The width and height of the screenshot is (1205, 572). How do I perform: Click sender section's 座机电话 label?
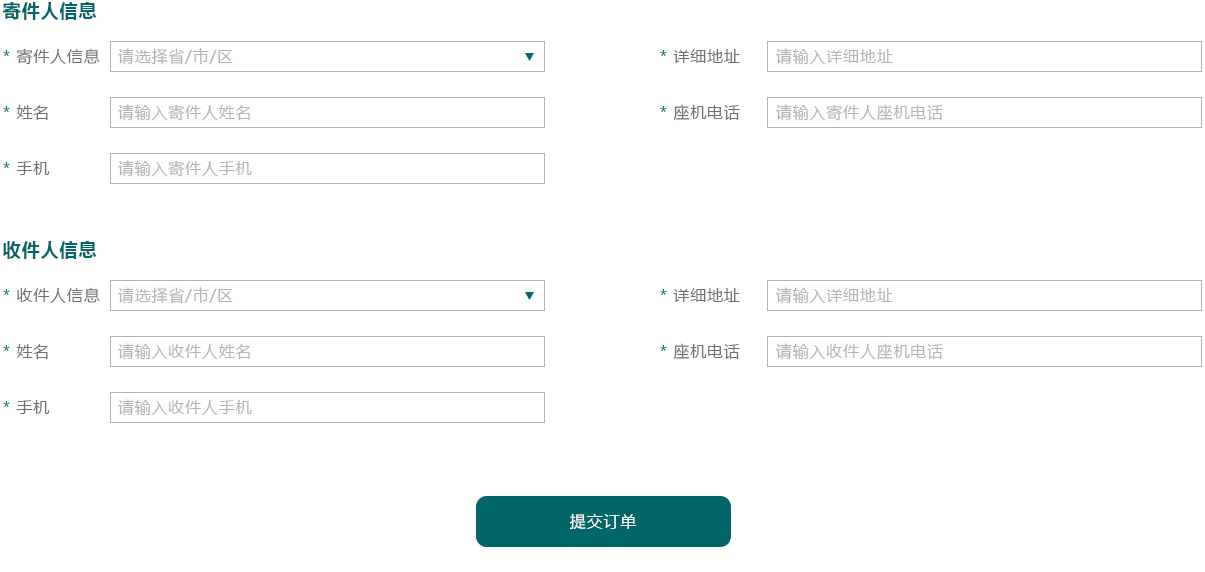coord(706,113)
